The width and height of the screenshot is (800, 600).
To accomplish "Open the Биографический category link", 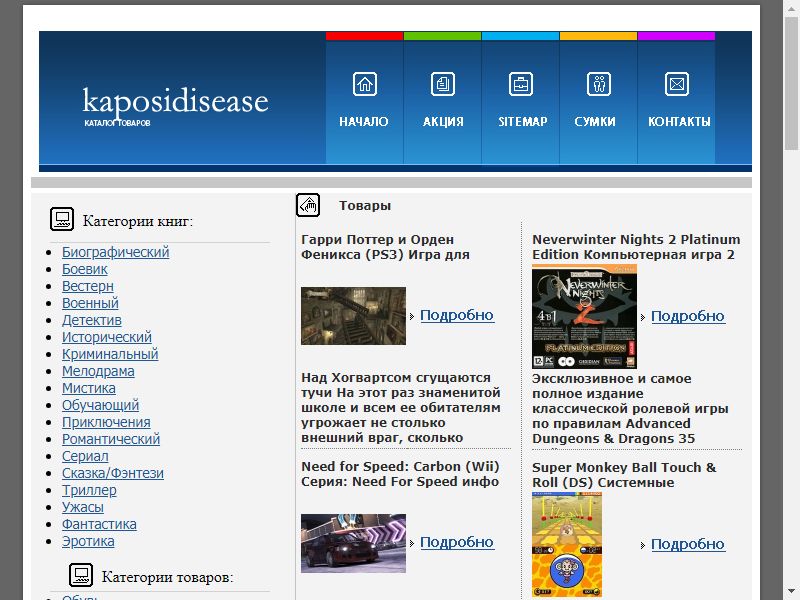I will (x=115, y=252).
